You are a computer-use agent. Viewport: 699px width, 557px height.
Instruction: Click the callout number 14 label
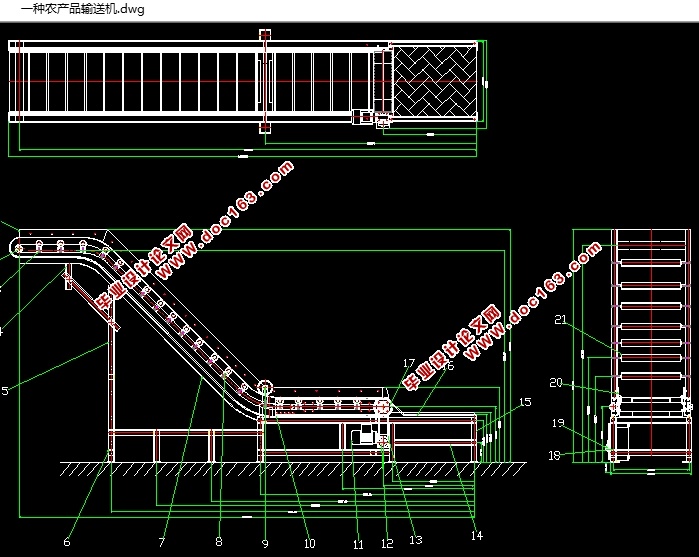477,535
